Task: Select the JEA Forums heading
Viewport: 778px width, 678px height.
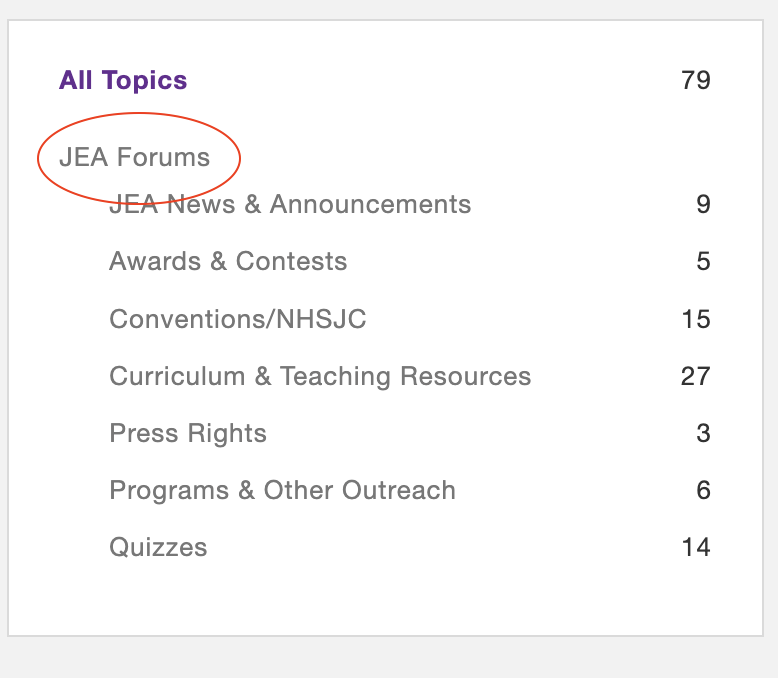Action: pos(134,157)
